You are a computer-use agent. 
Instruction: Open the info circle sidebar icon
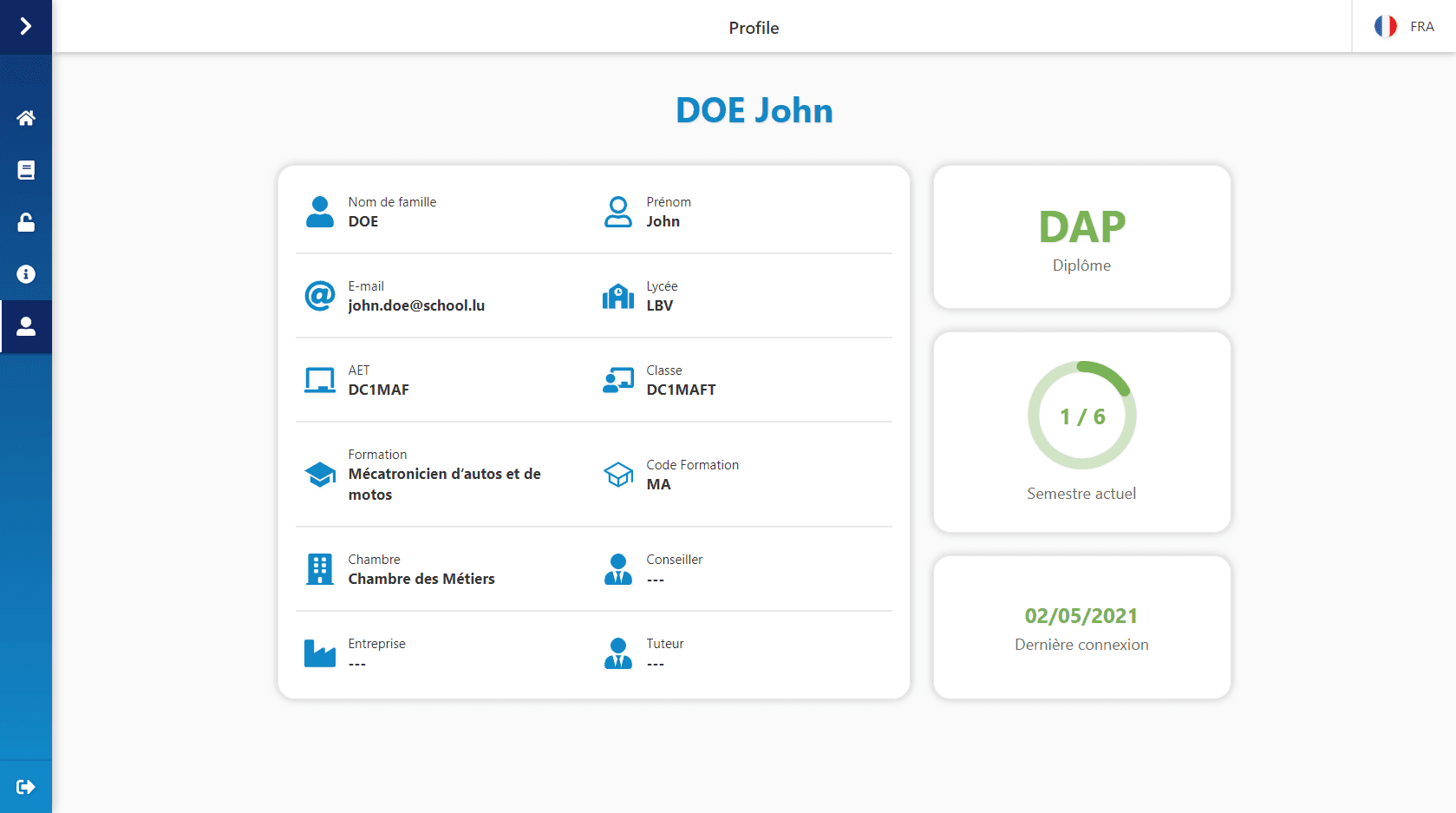tap(26, 274)
